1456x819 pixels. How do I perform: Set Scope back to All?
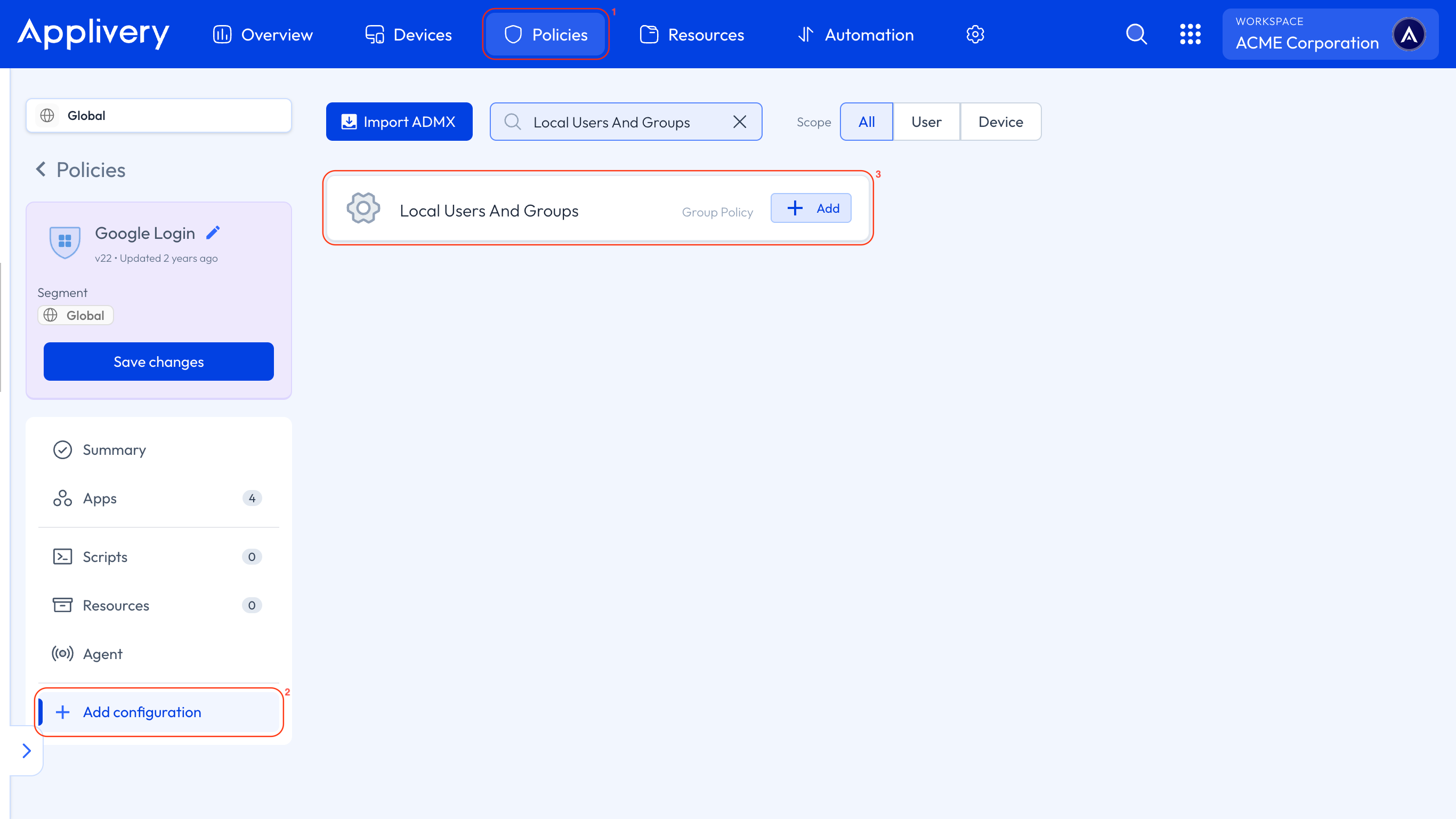[x=867, y=122]
